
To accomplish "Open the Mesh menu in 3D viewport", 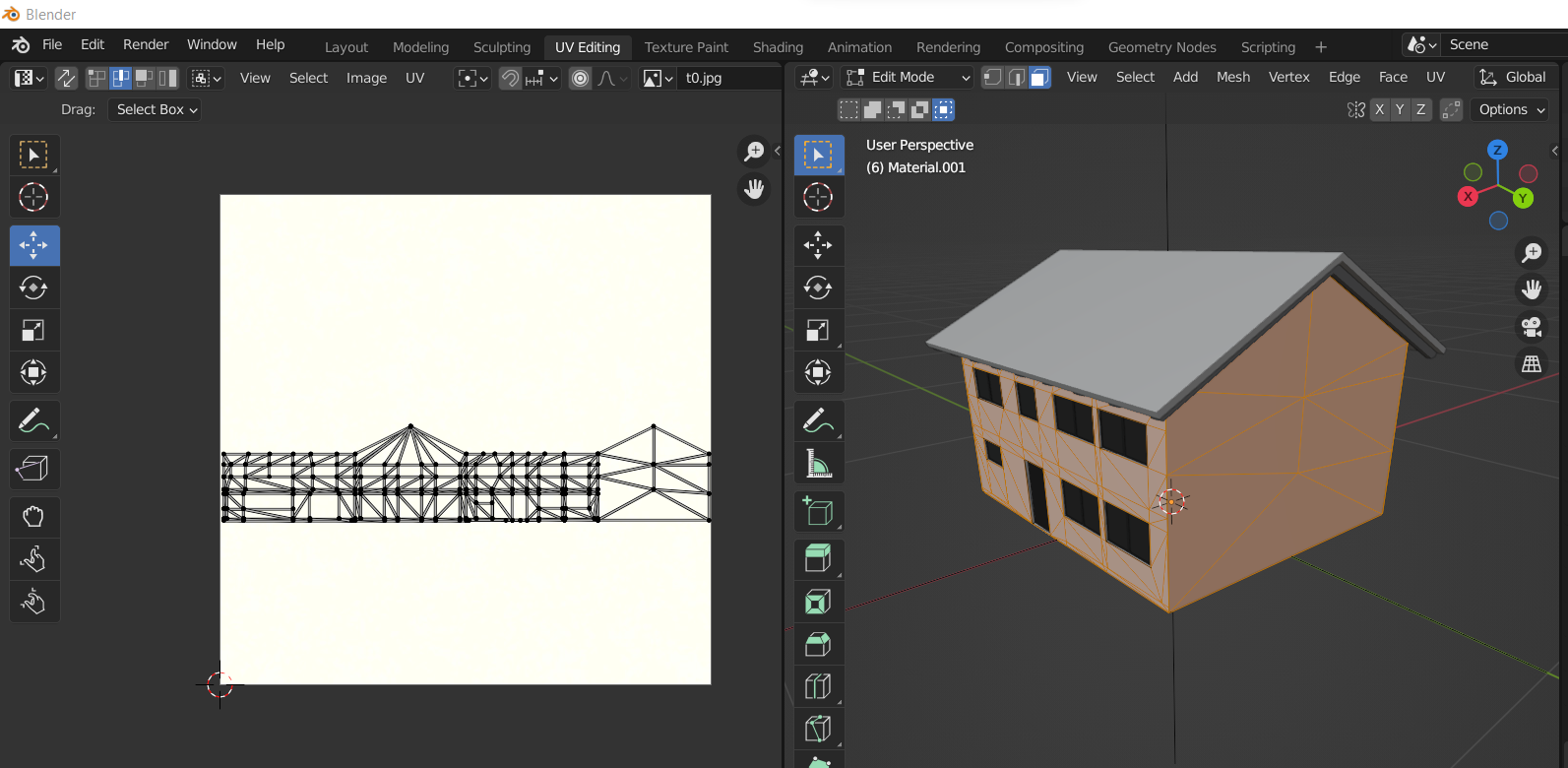I will 1232,77.
